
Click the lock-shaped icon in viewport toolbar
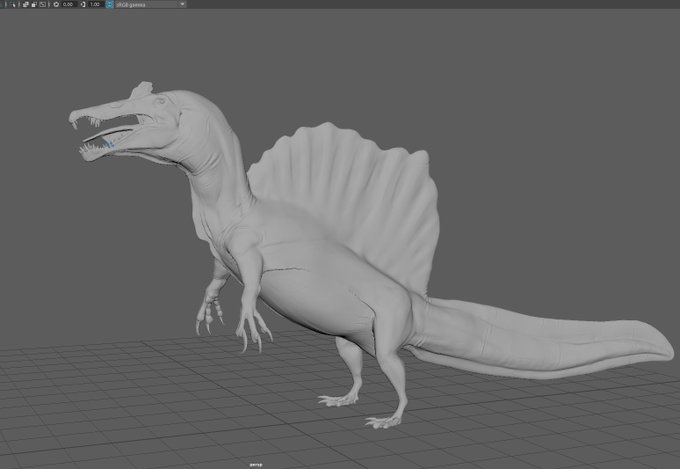34,4
